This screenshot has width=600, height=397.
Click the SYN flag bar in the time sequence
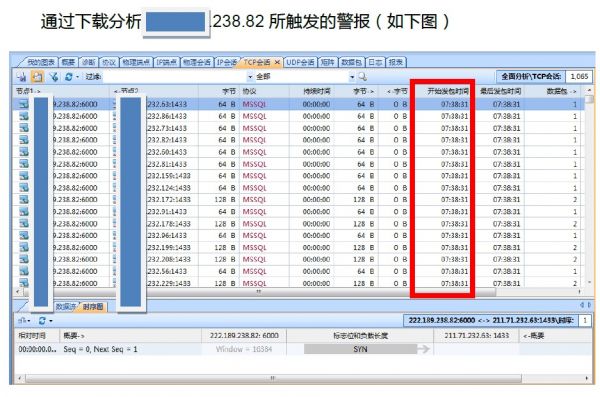pos(360,349)
